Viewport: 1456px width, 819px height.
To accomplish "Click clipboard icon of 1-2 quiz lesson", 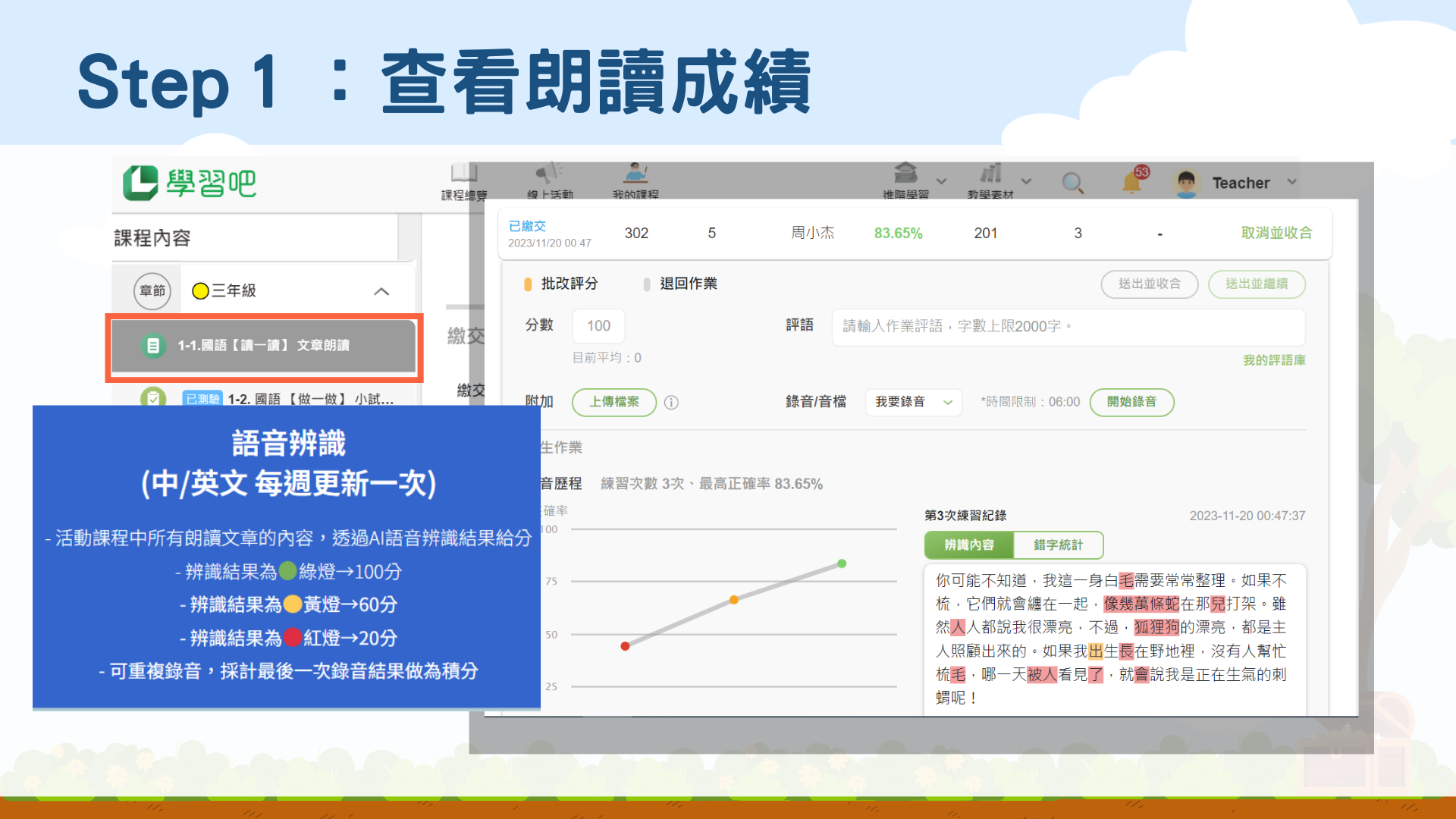I will point(153,397).
